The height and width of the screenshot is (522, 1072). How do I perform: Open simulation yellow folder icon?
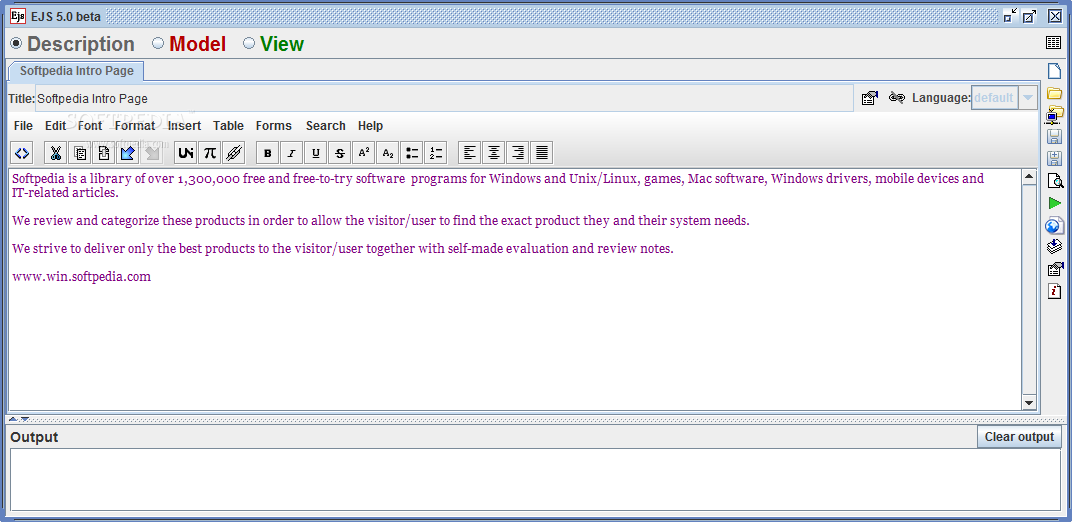click(x=1055, y=93)
